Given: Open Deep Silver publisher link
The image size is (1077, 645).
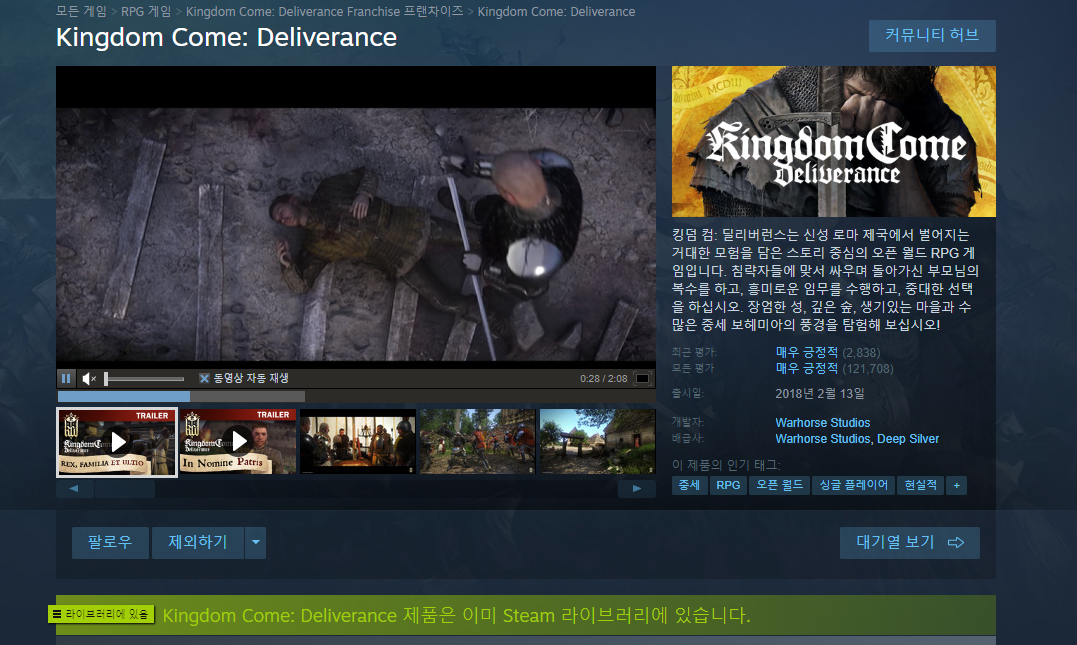Looking at the screenshot, I should (x=908, y=439).
